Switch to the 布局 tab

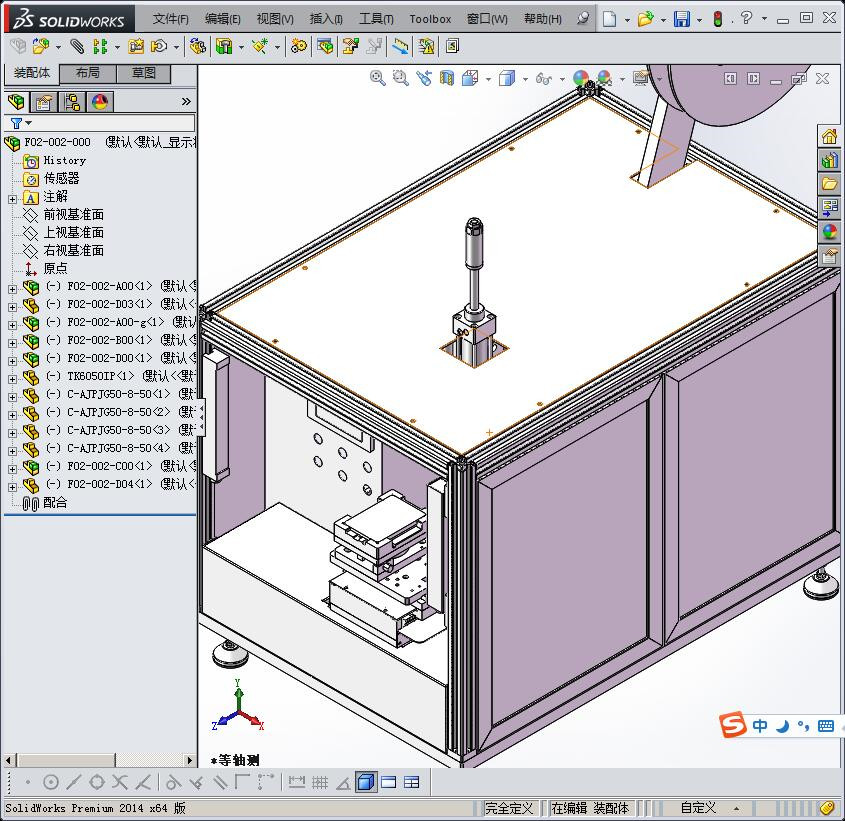click(x=88, y=73)
